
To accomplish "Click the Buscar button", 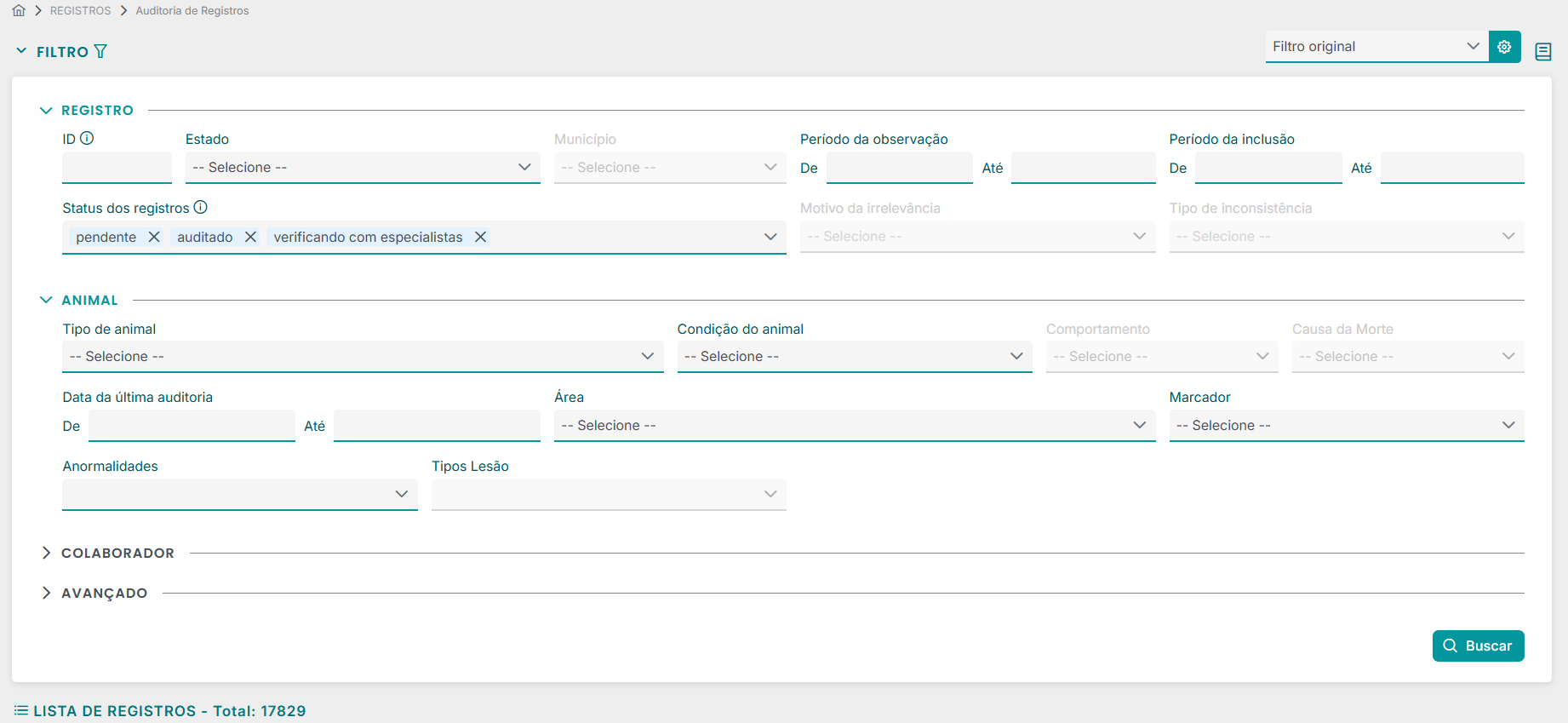I will point(1478,646).
